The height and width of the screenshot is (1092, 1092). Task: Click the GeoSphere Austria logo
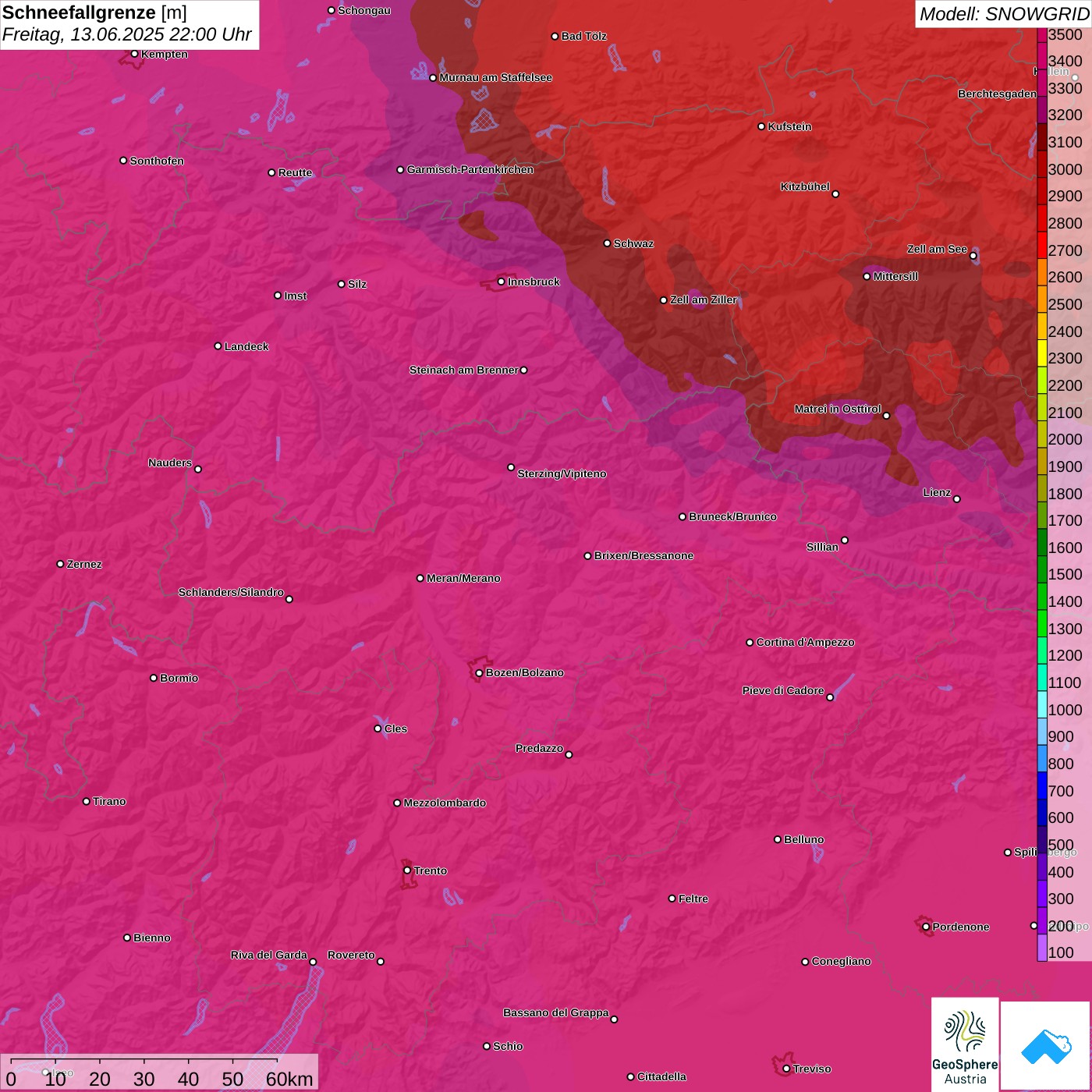(x=965, y=1044)
